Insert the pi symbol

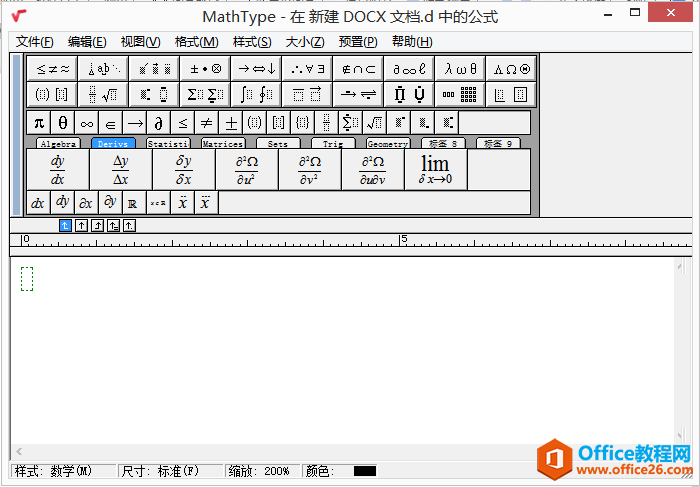point(39,122)
